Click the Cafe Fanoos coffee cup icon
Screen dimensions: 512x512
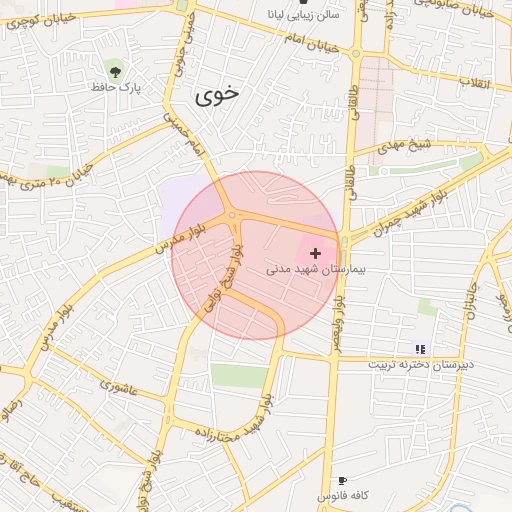point(343,481)
